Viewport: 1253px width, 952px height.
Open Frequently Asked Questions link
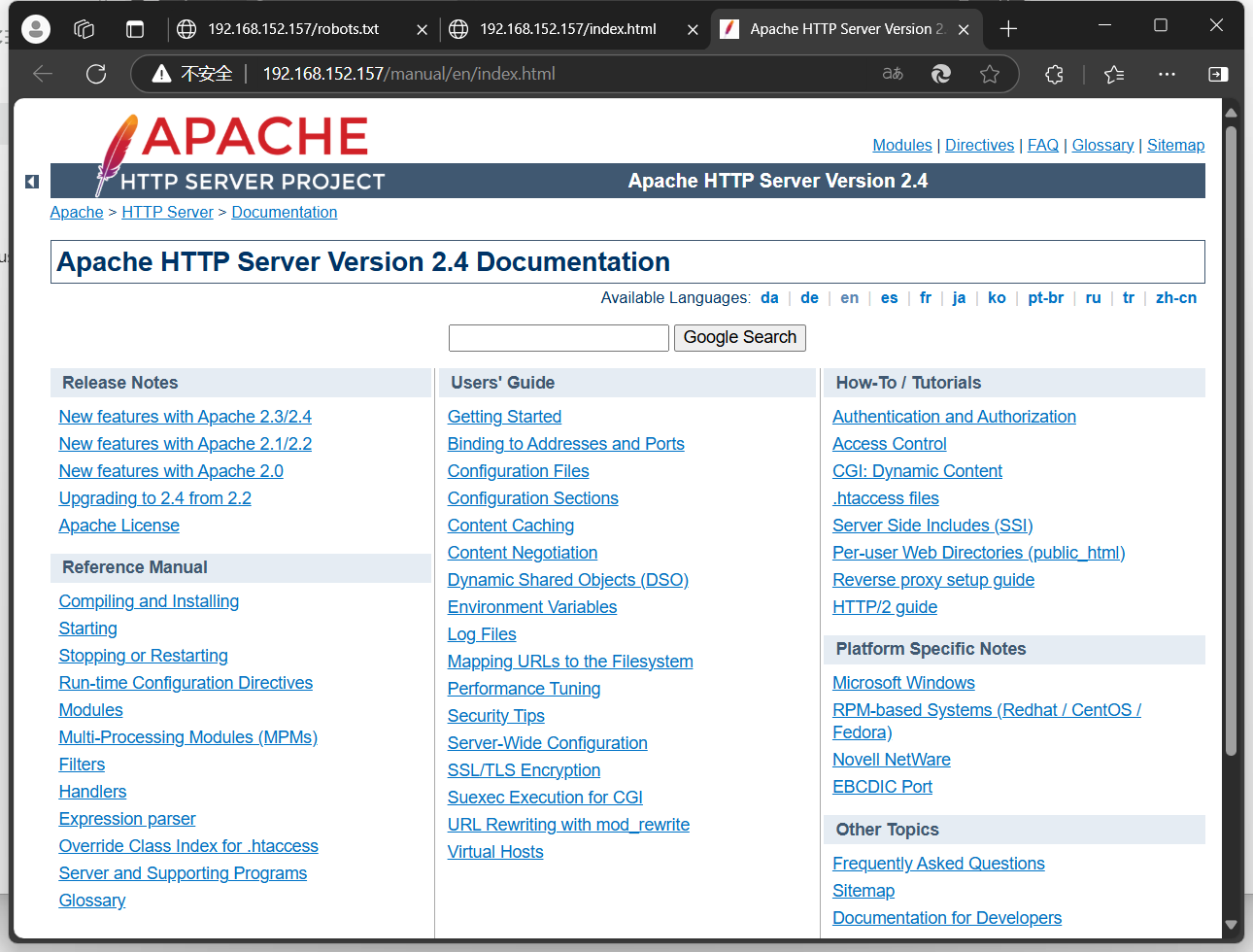point(938,864)
